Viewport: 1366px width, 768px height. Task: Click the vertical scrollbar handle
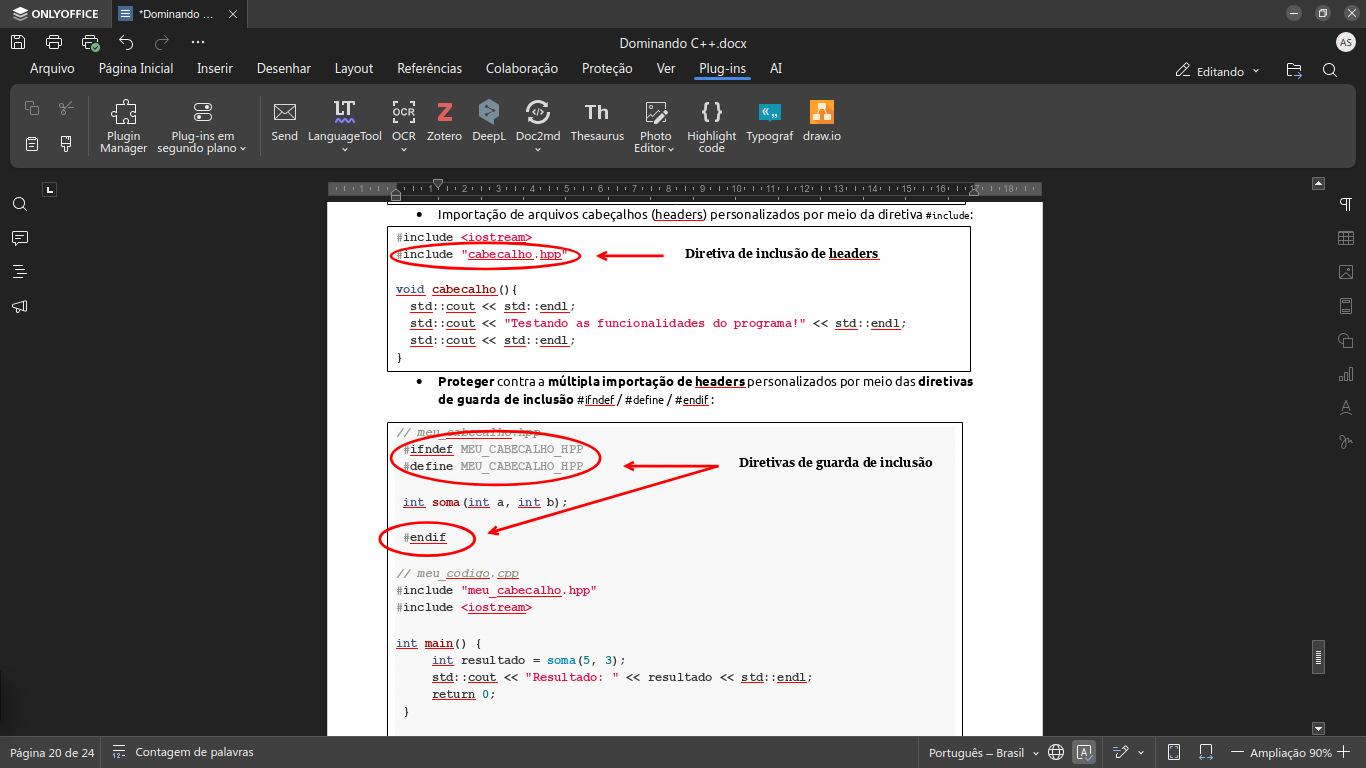tap(1318, 657)
